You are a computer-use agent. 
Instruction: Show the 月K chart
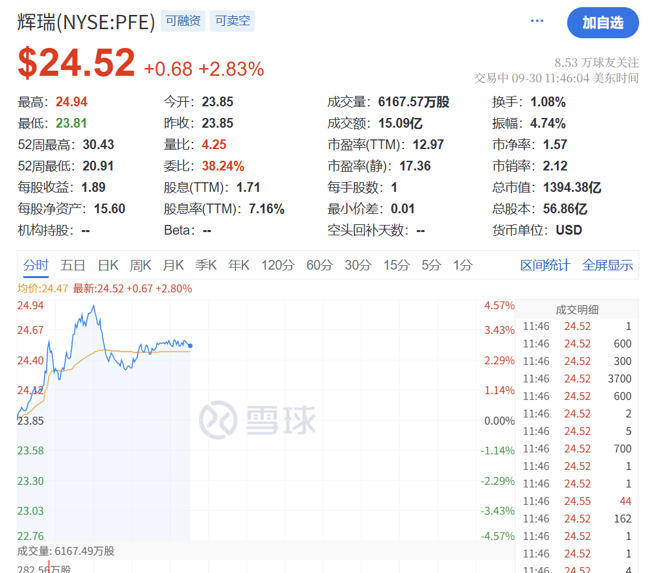point(174,265)
